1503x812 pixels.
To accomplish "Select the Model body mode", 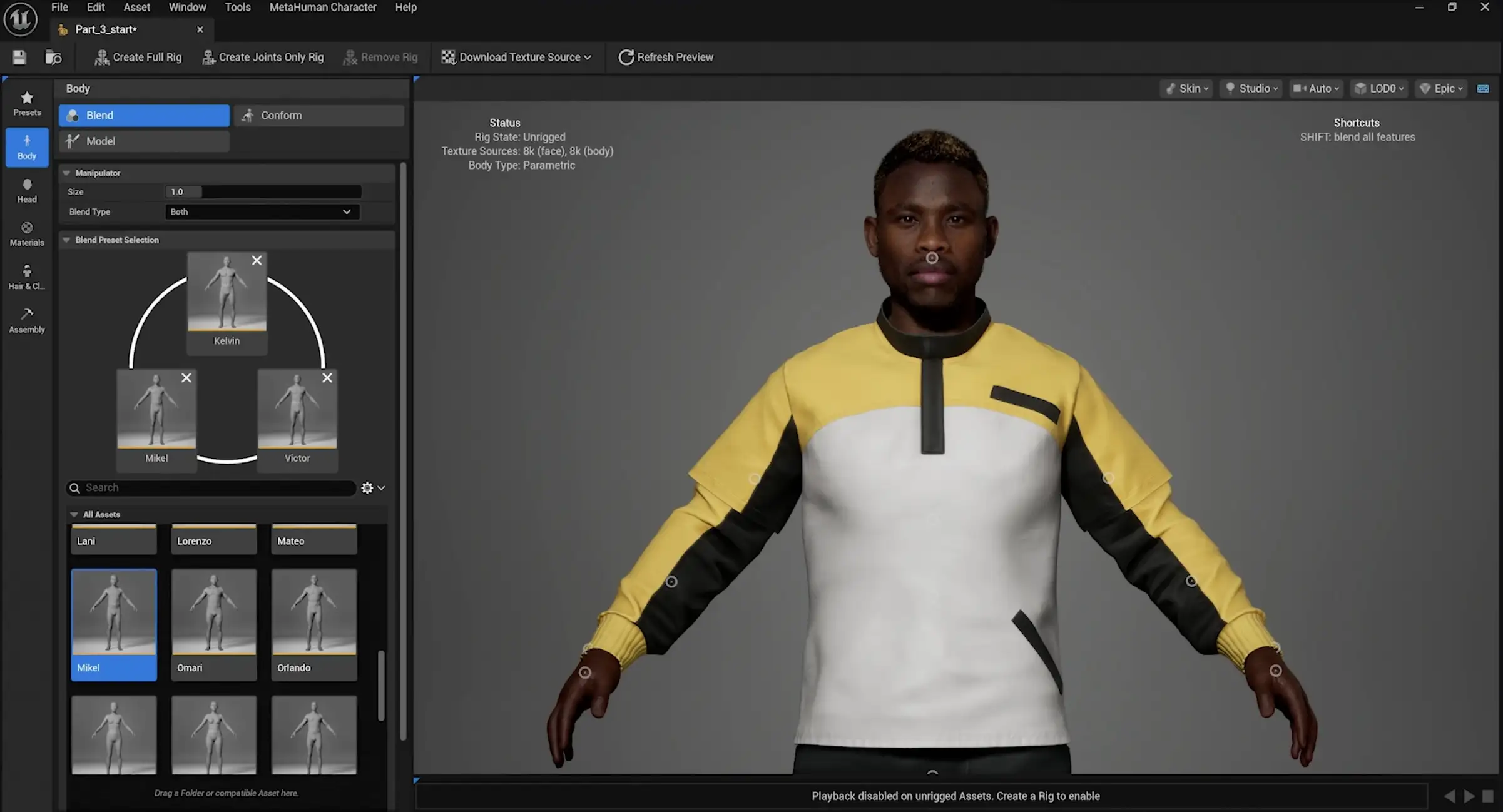I will point(145,141).
